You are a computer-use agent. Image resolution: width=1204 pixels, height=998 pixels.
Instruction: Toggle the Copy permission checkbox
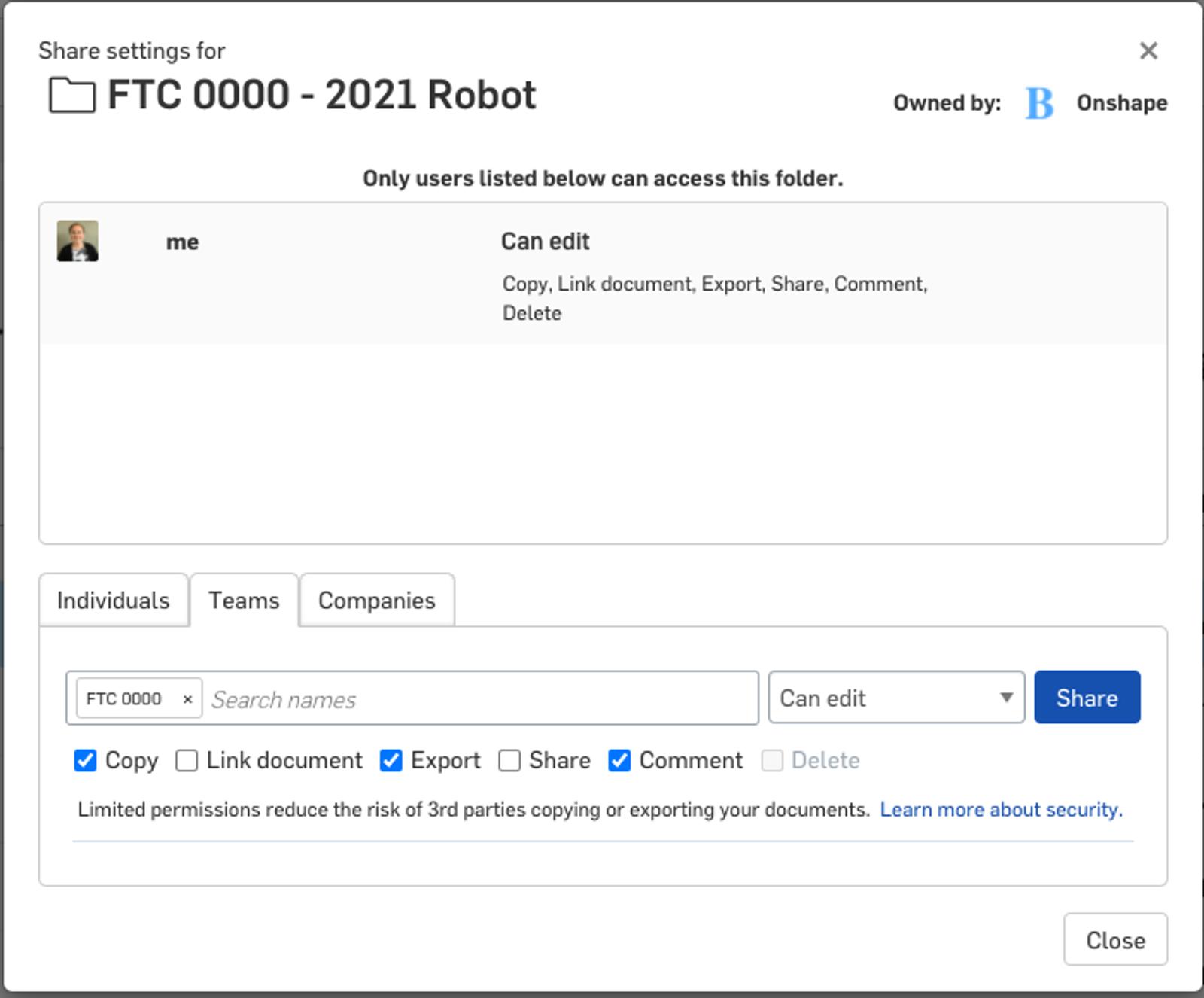(x=86, y=760)
